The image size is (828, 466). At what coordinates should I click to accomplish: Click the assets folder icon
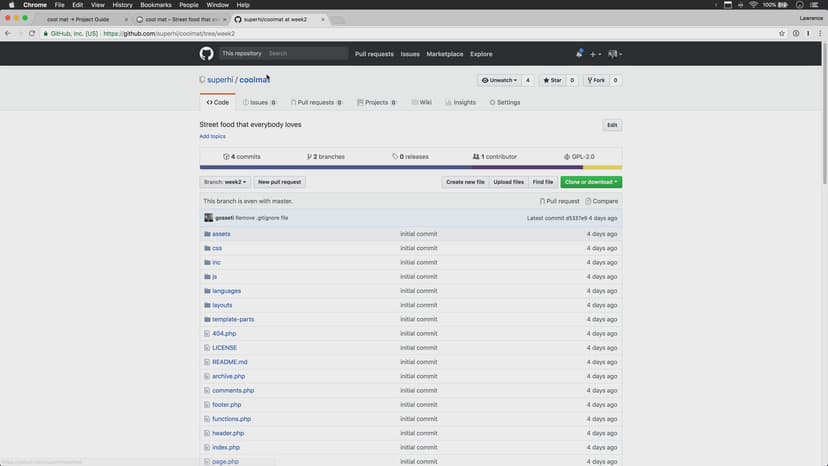tap(207, 234)
